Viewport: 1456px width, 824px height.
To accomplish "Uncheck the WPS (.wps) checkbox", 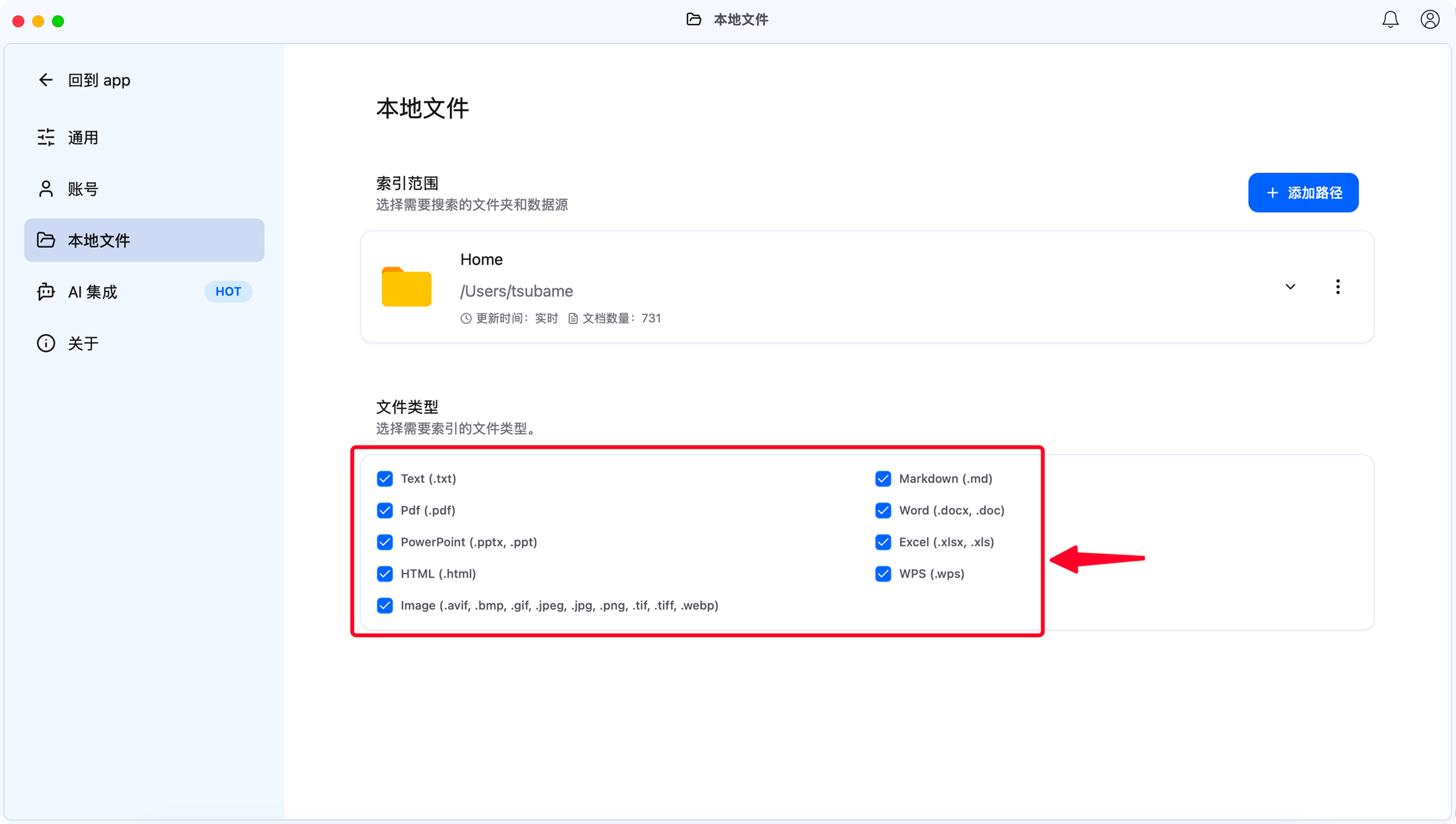I will tap(883, 574).
